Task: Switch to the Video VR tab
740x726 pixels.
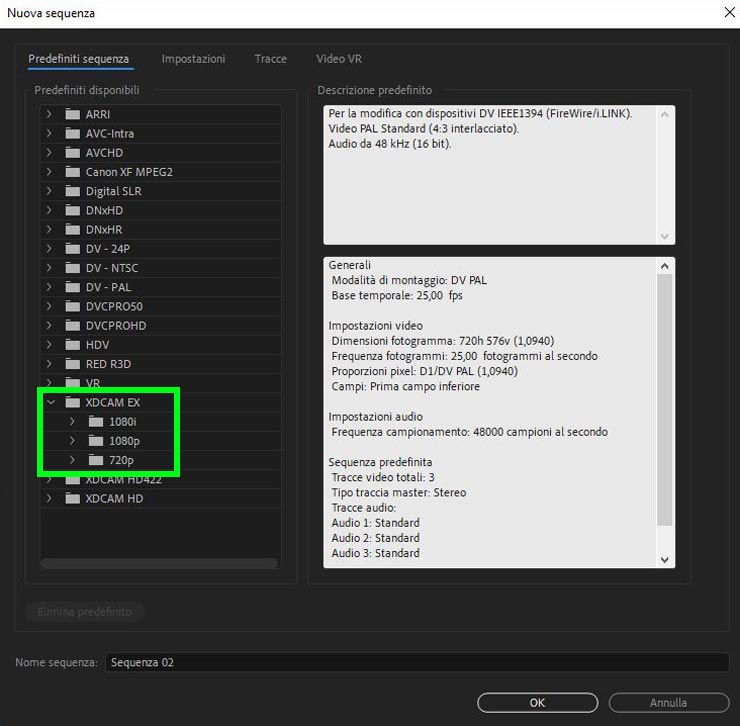Action: [x=339, y=59]
